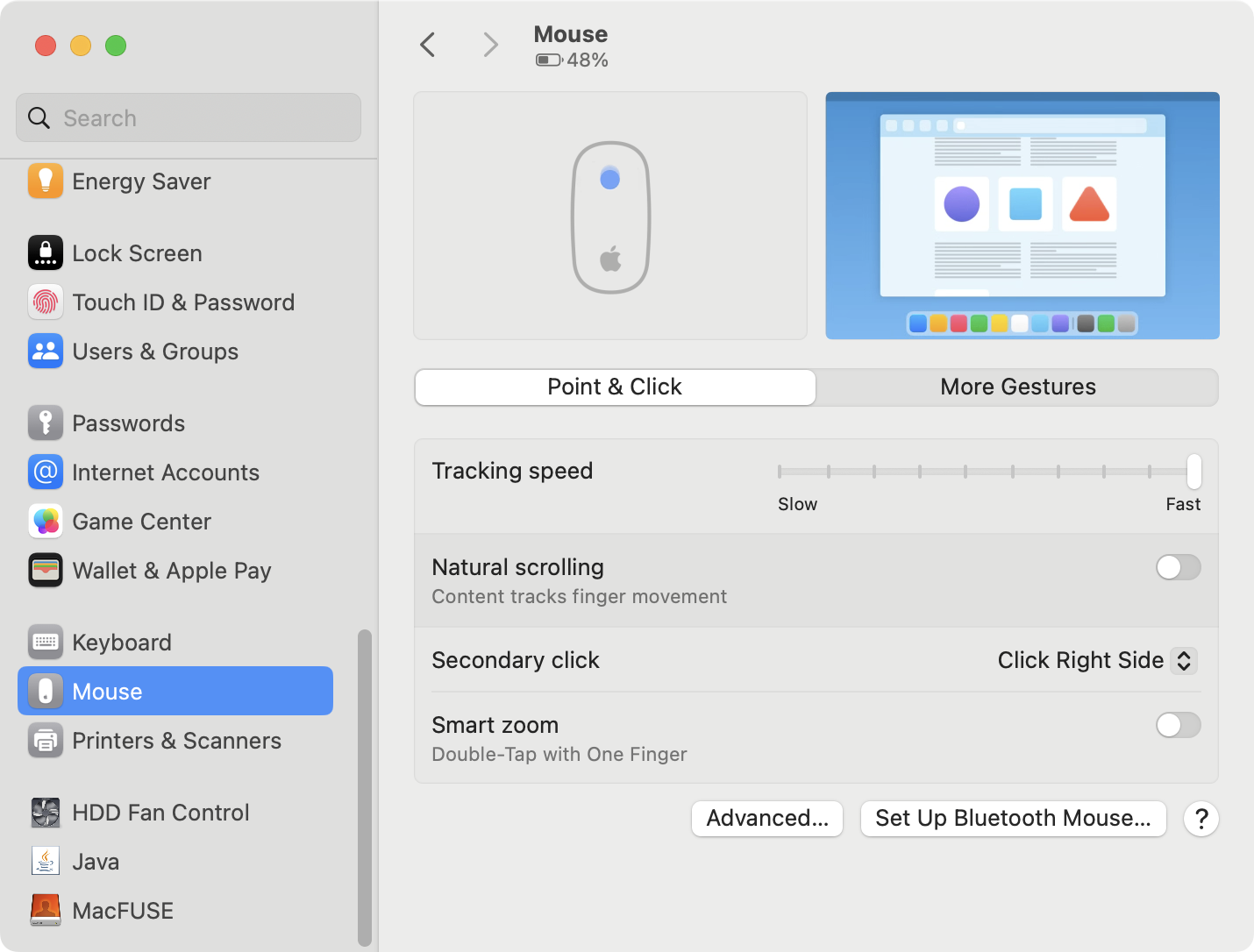
Task: Open Printers & Scanners label
Action: tap(176, 741)
